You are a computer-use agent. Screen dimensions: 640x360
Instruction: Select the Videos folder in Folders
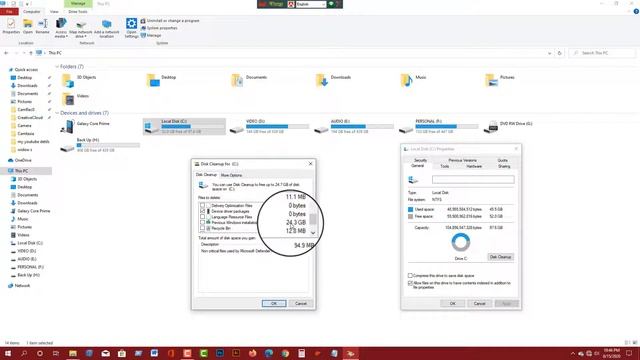point(75,99)
